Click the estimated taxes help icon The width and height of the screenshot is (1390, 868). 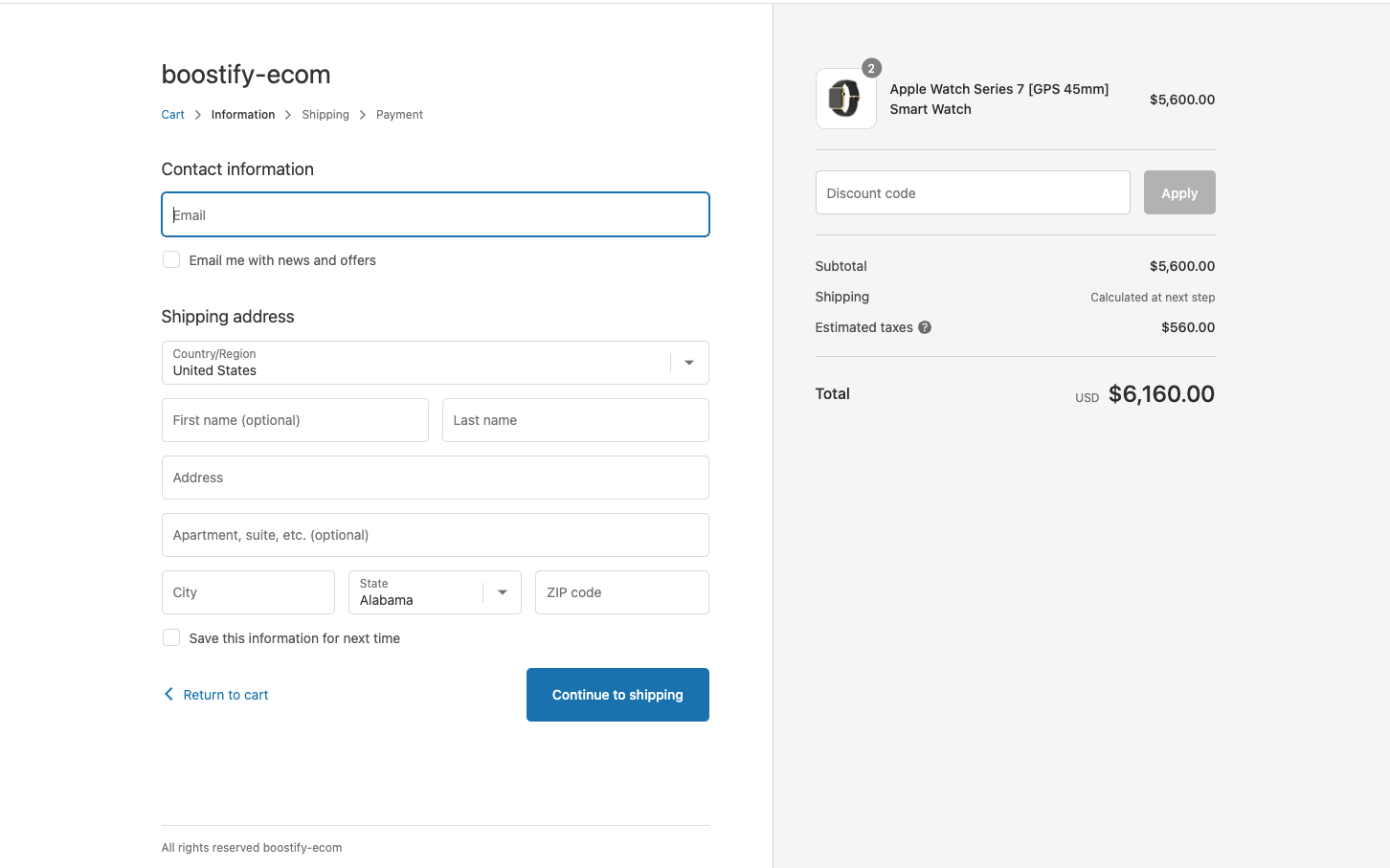click(x=925, y=327)
